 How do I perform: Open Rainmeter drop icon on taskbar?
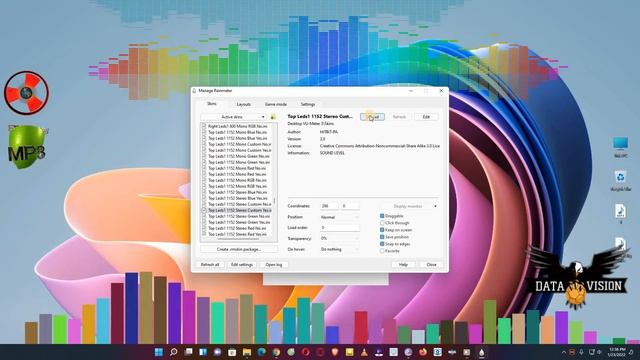pyautogui.click(x=482, y=352)
